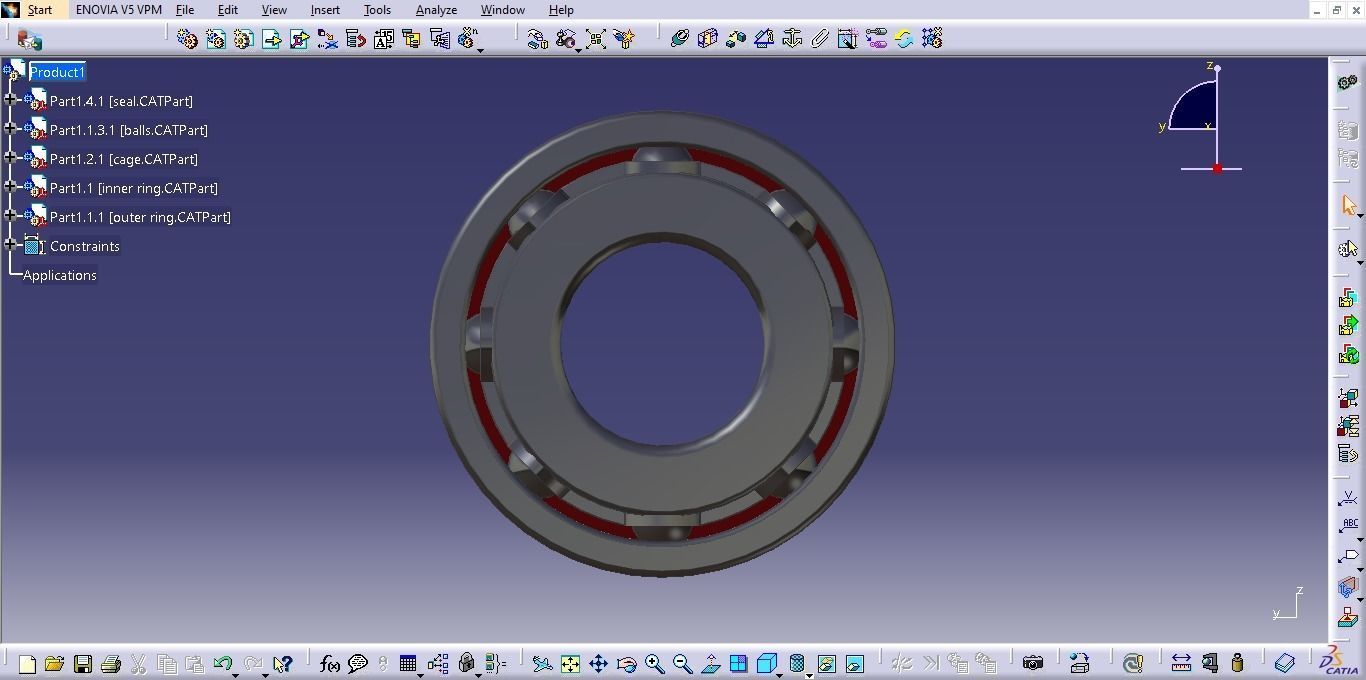Image resolution: width=1366 pixels, height=680 pixels.
Task: Open the Formula f(x) tool
Action: coord(329,664)
